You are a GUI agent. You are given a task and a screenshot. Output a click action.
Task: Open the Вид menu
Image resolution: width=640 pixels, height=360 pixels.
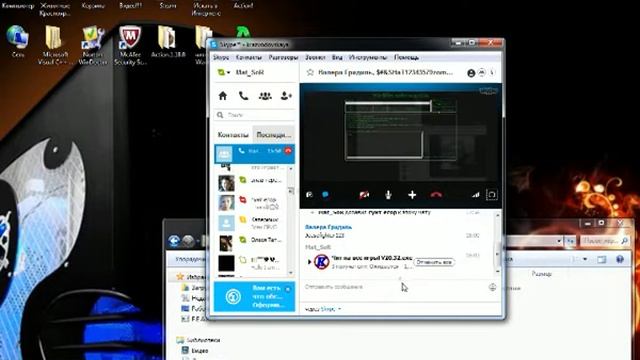coord(337,58)
